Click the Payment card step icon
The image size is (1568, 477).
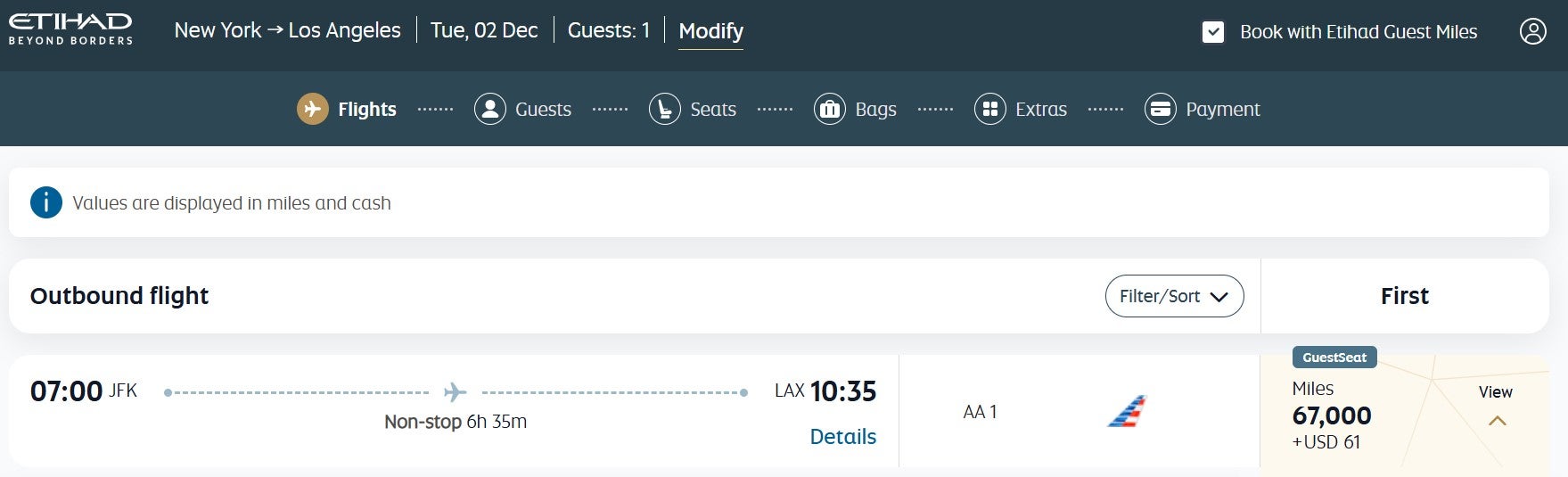coord(1160,109)
